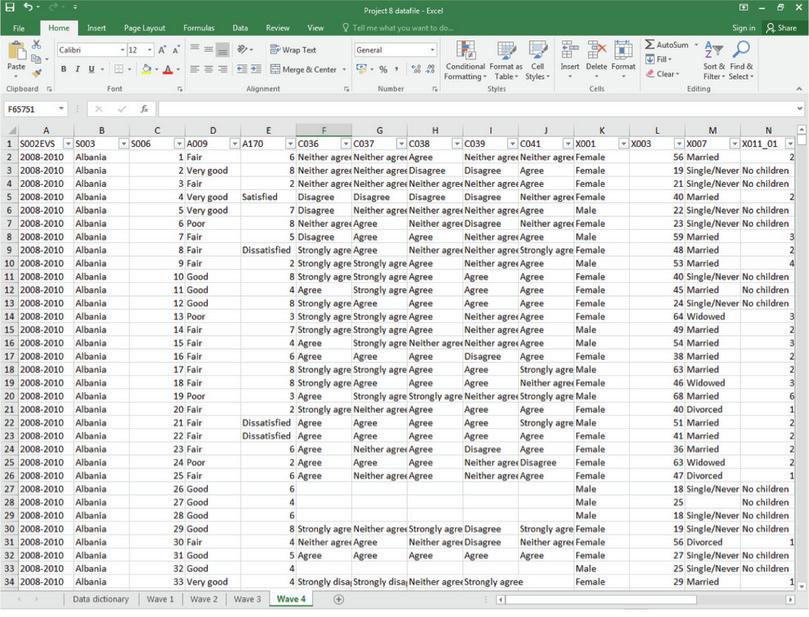The image size is (809, 617).
Task: Switch to Page Layout tab
Action: pos(144,28)
